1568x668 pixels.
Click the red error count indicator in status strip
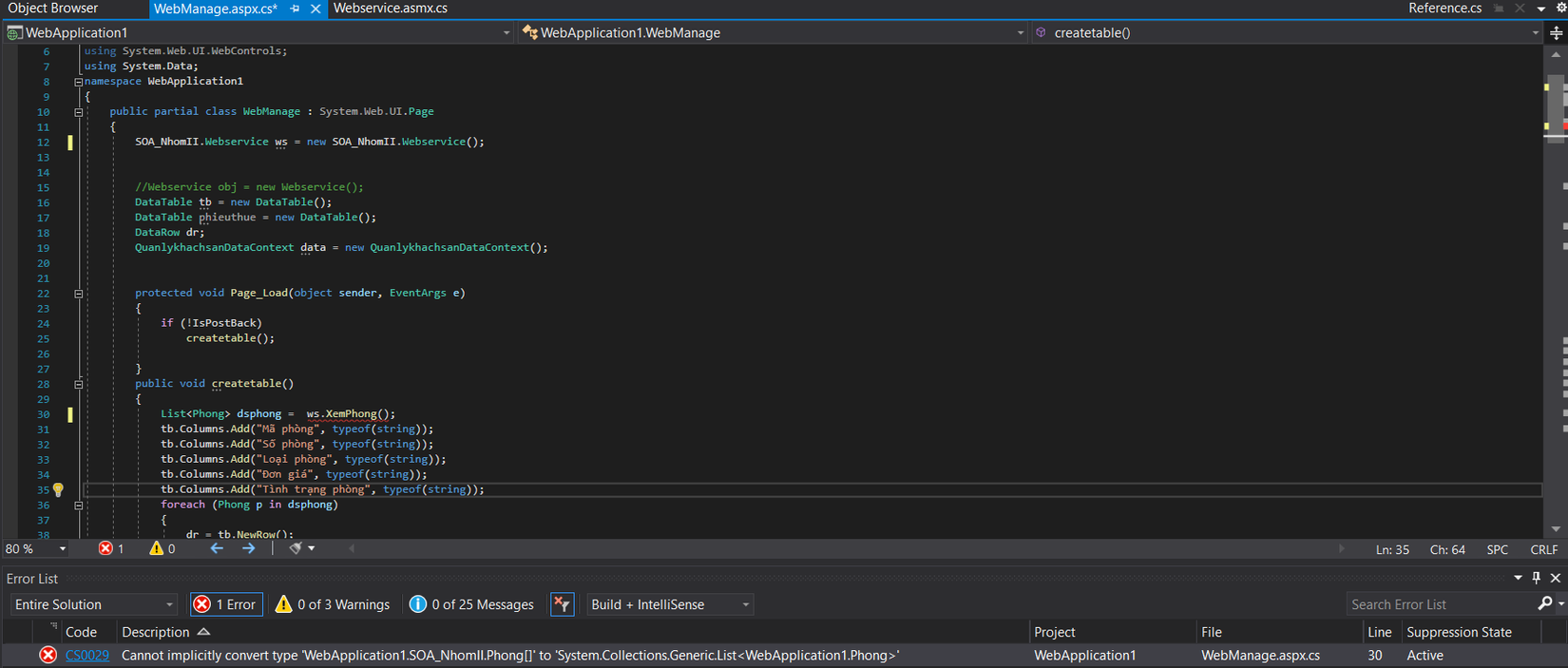[x=111, y=548]
